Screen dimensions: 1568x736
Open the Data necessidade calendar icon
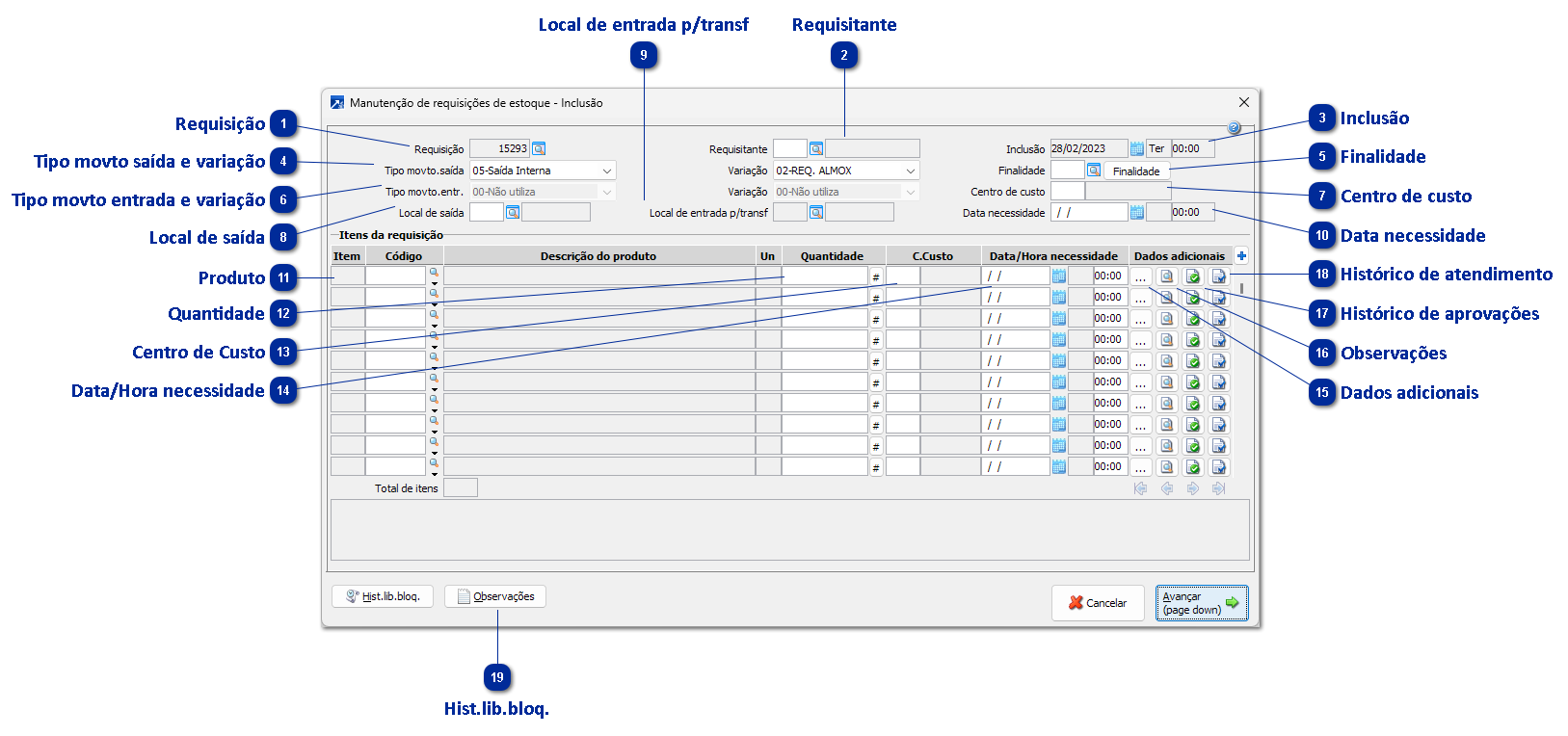[1136, 212]
